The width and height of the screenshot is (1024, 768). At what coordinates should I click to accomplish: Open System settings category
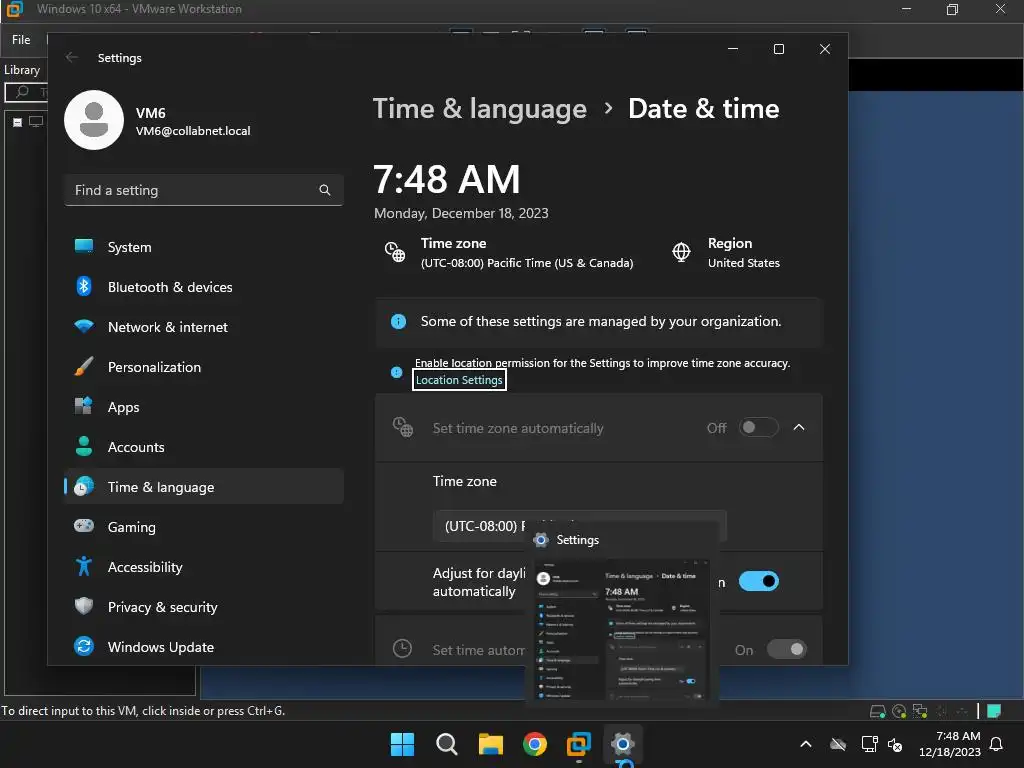click(204, 247)
